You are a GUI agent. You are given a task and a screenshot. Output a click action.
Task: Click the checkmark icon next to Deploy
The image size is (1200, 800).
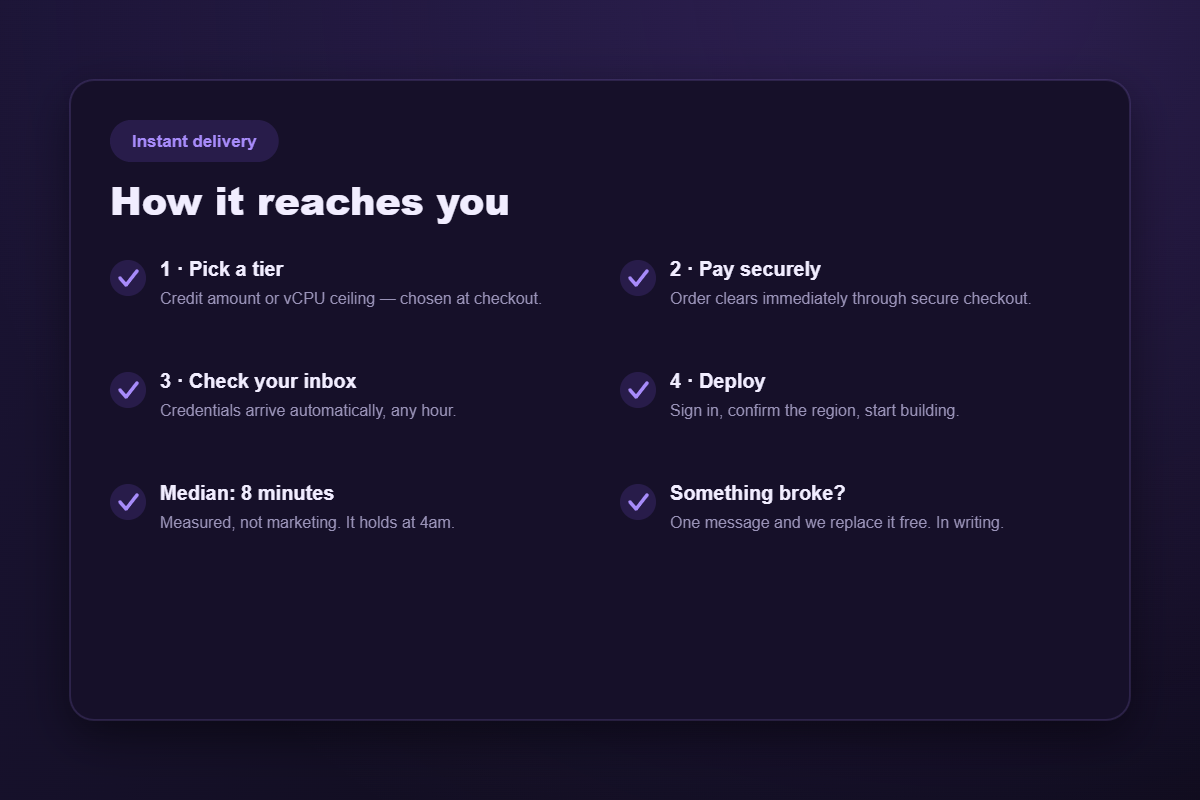638,390
